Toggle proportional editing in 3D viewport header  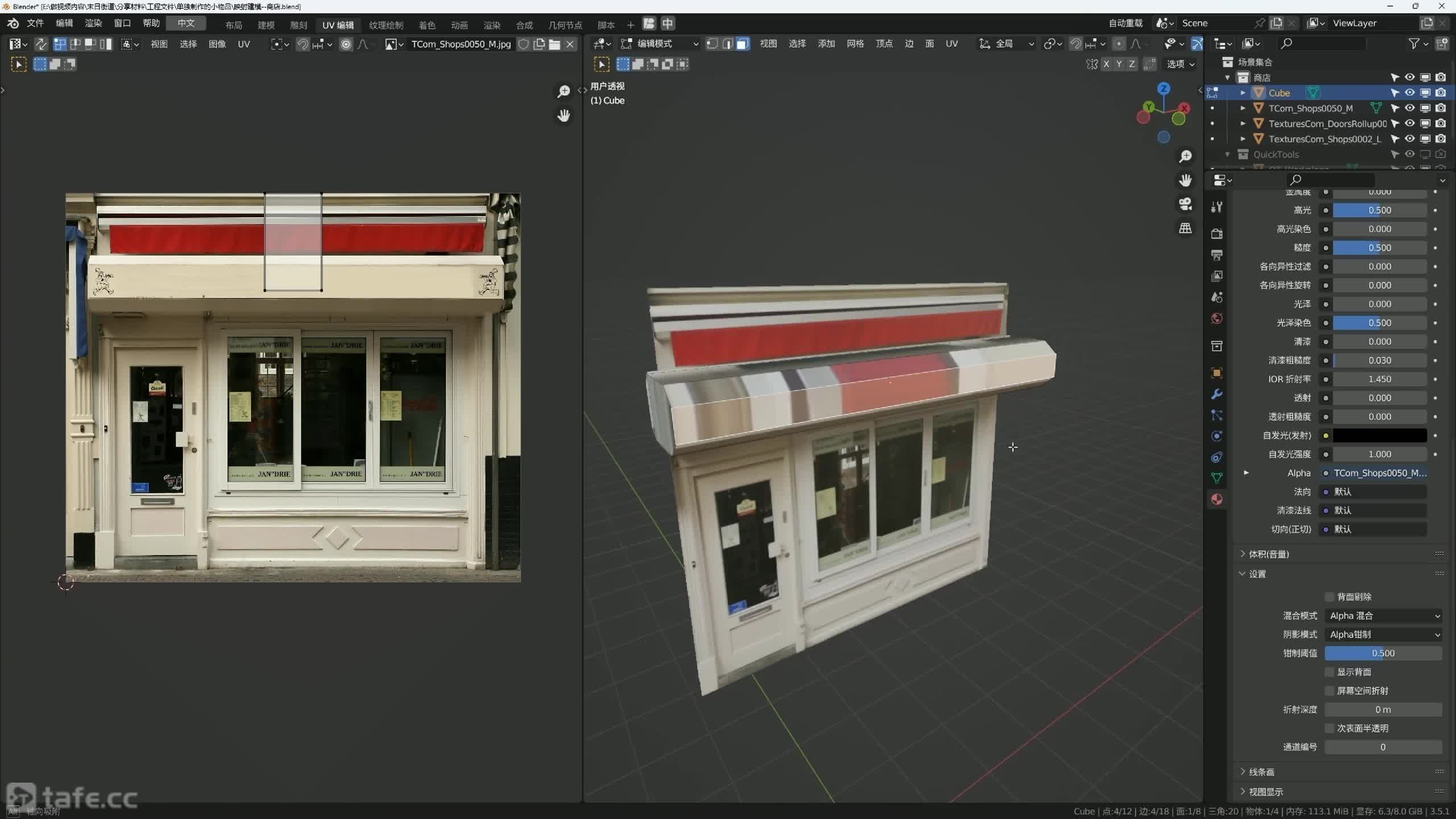point(1119,44)
